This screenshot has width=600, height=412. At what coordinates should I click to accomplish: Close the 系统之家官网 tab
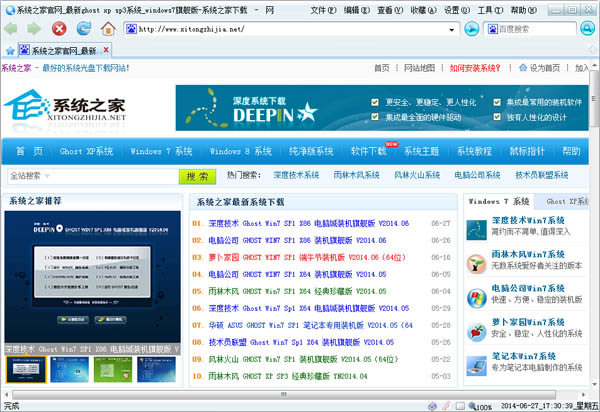point(106,50)
